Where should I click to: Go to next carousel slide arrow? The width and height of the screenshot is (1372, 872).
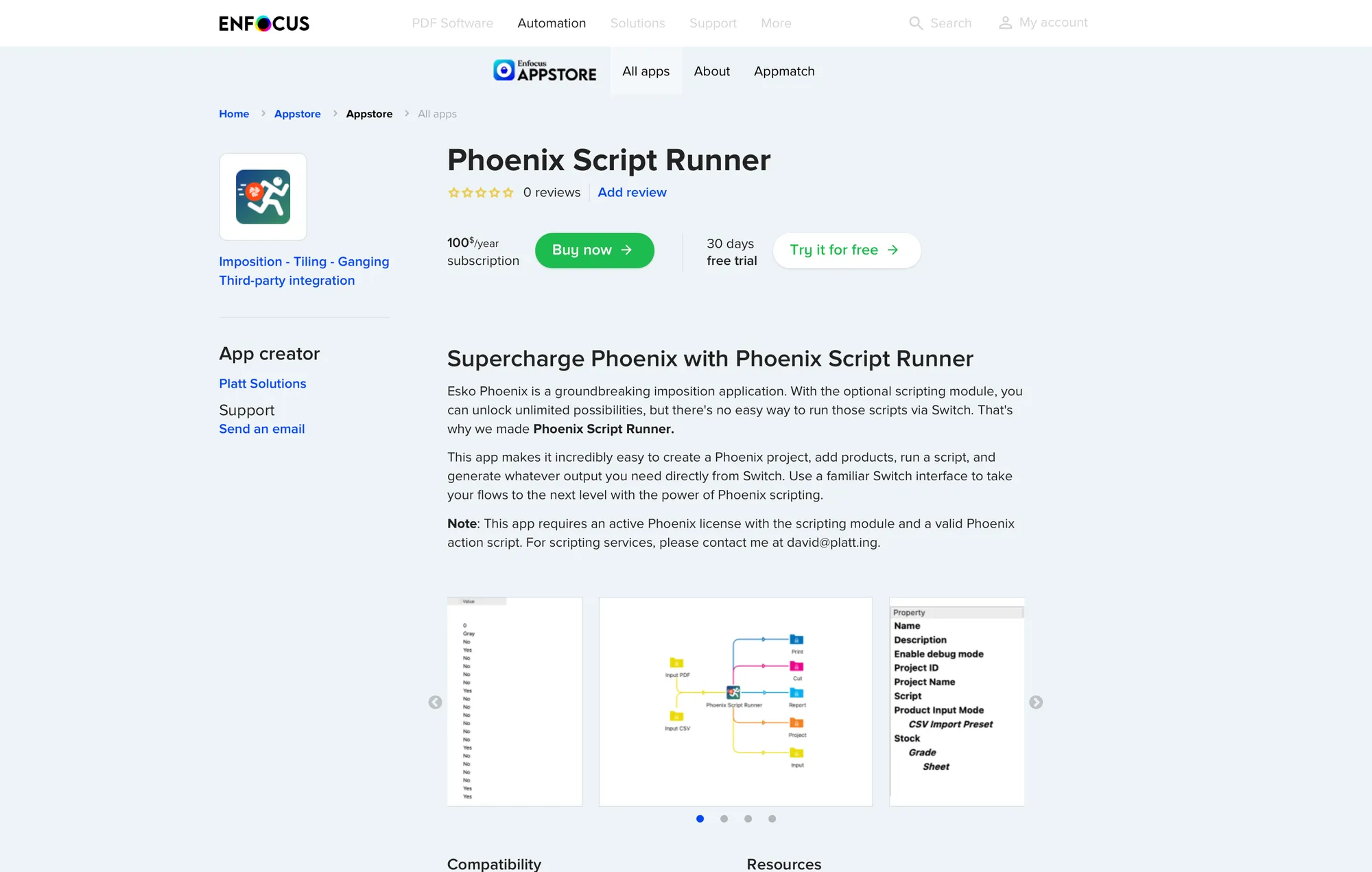pyautogui.click(x=1036, y=702)
